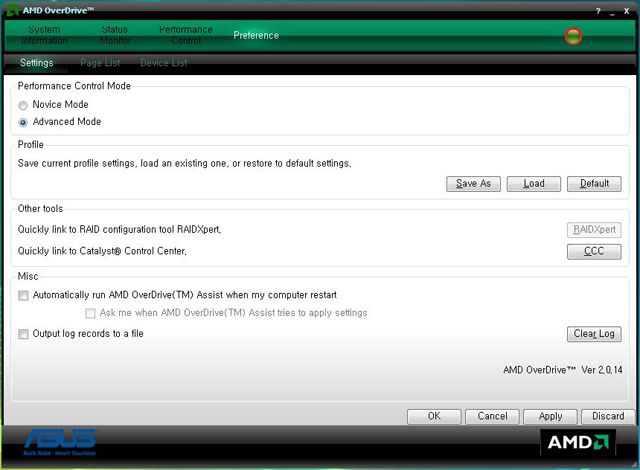Click 'Quickly link to Catalyst® Control Center' text
The width and height of the screenshot is (640, 470).
click(102, 251)
